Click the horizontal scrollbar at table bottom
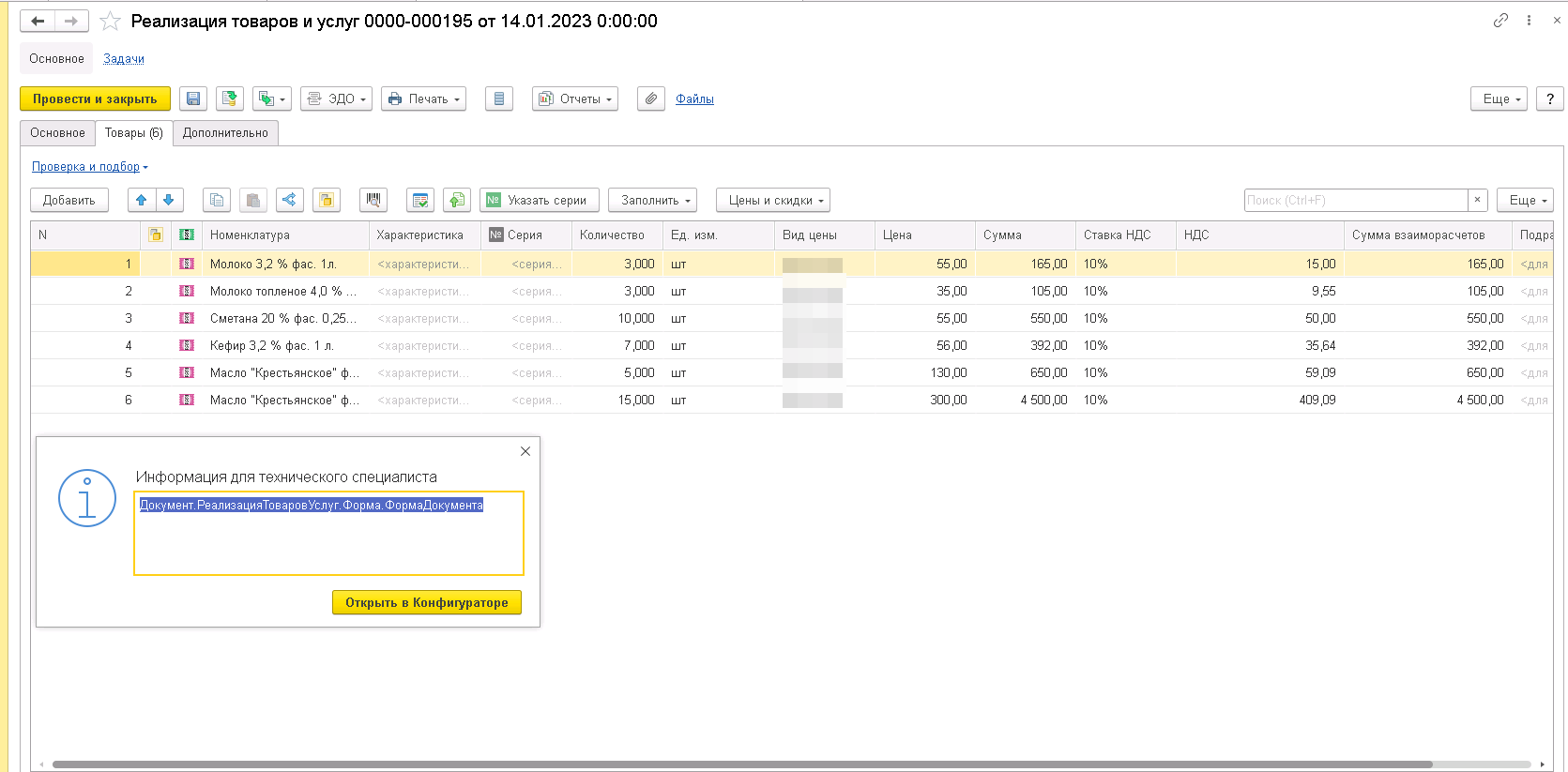The width and height of the screenshot is (1568, 772). coord(741,764)
